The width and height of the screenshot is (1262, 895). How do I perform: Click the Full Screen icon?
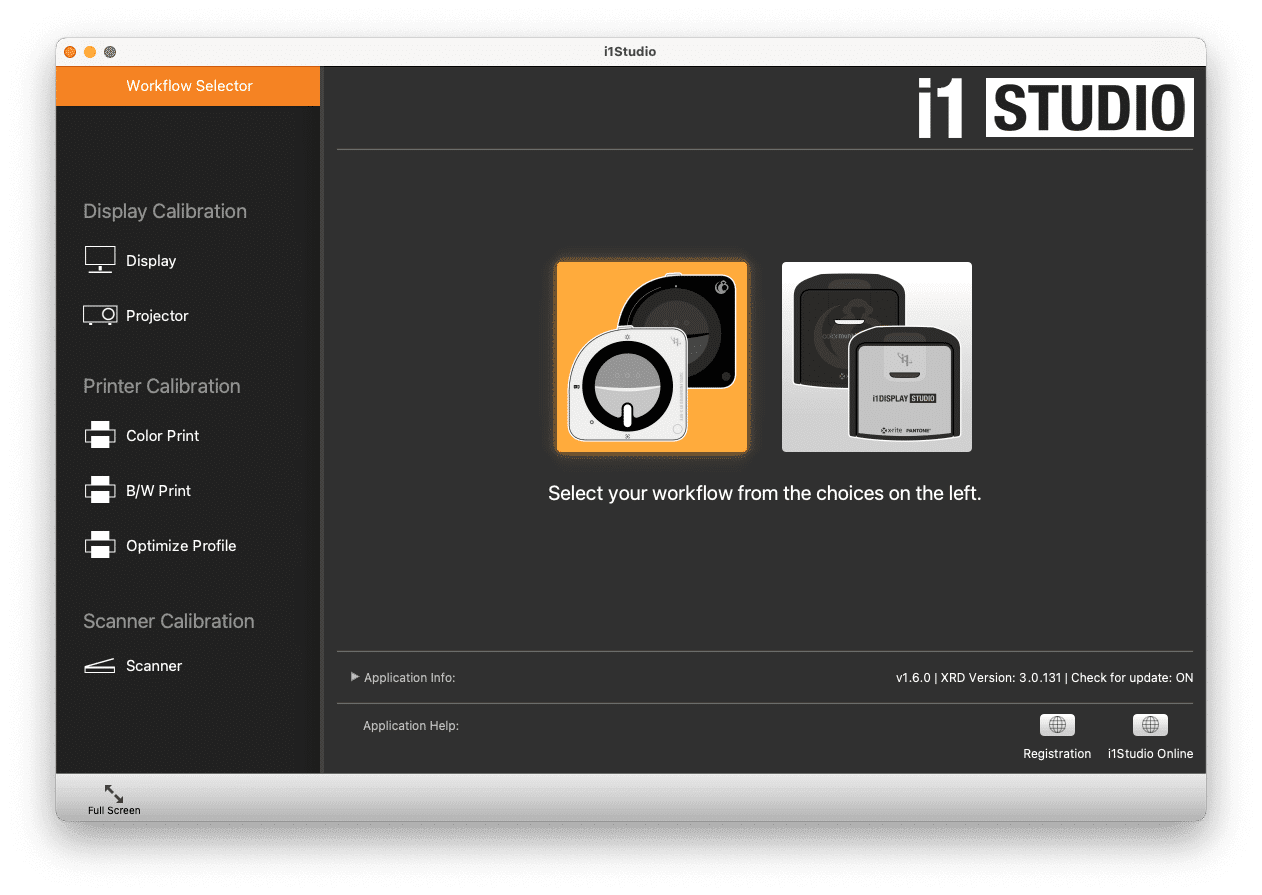[112, 792]
